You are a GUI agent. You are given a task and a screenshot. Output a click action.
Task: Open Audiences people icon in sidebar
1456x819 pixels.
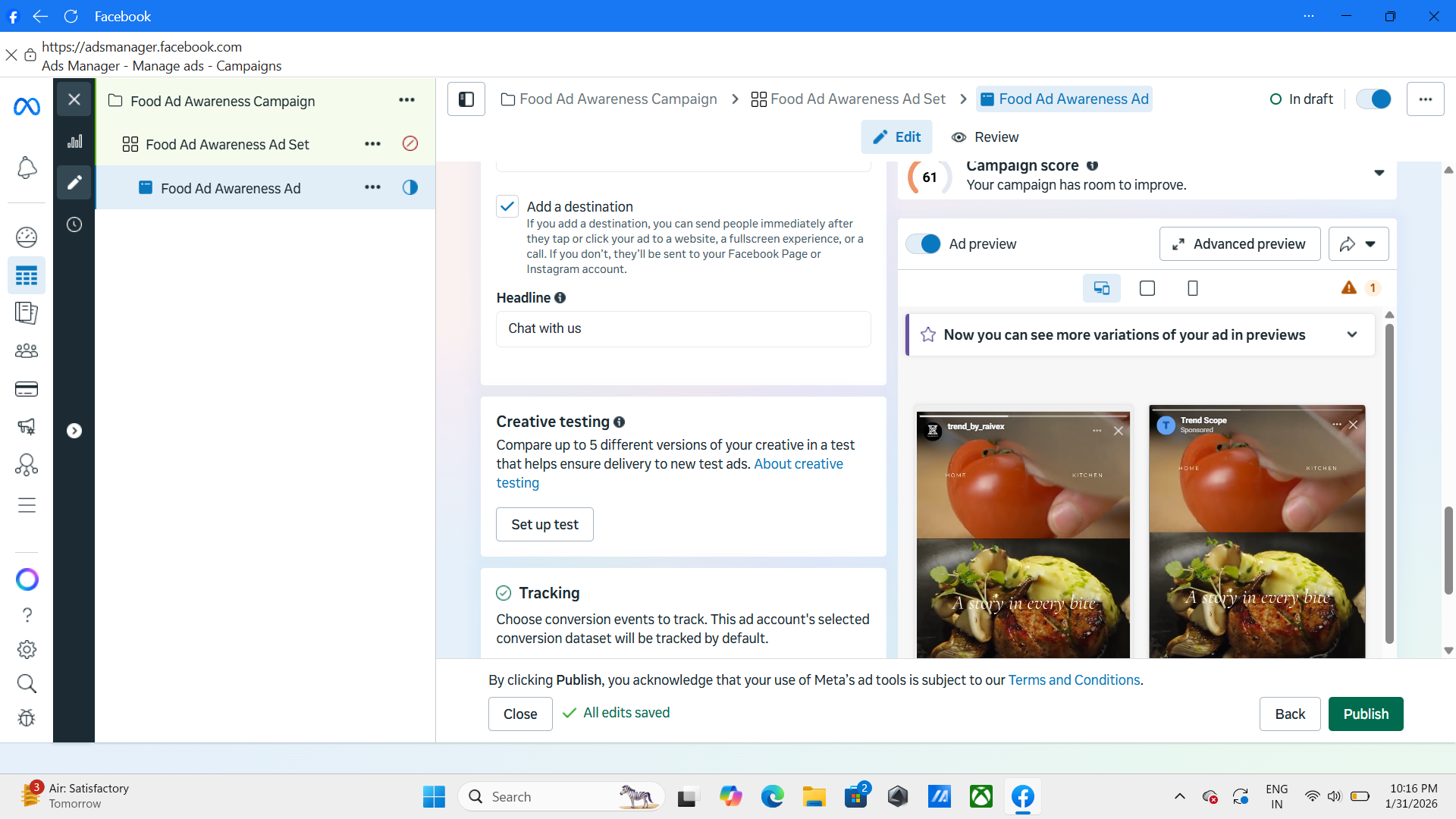click(x=27, y=350)
